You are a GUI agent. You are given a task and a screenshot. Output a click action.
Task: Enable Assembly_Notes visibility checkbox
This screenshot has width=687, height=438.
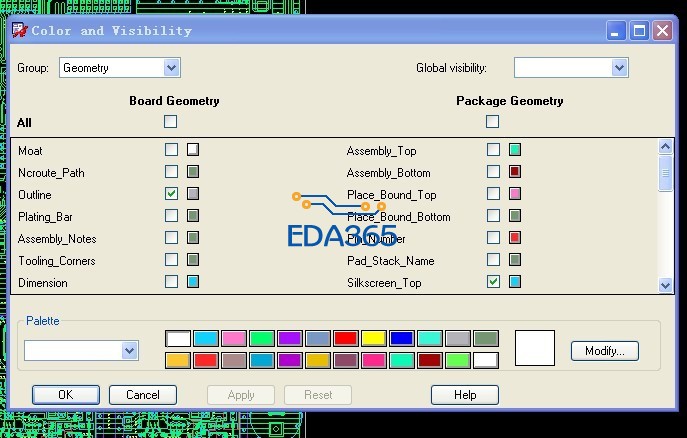pyautogui.click(x=171, y=237)
